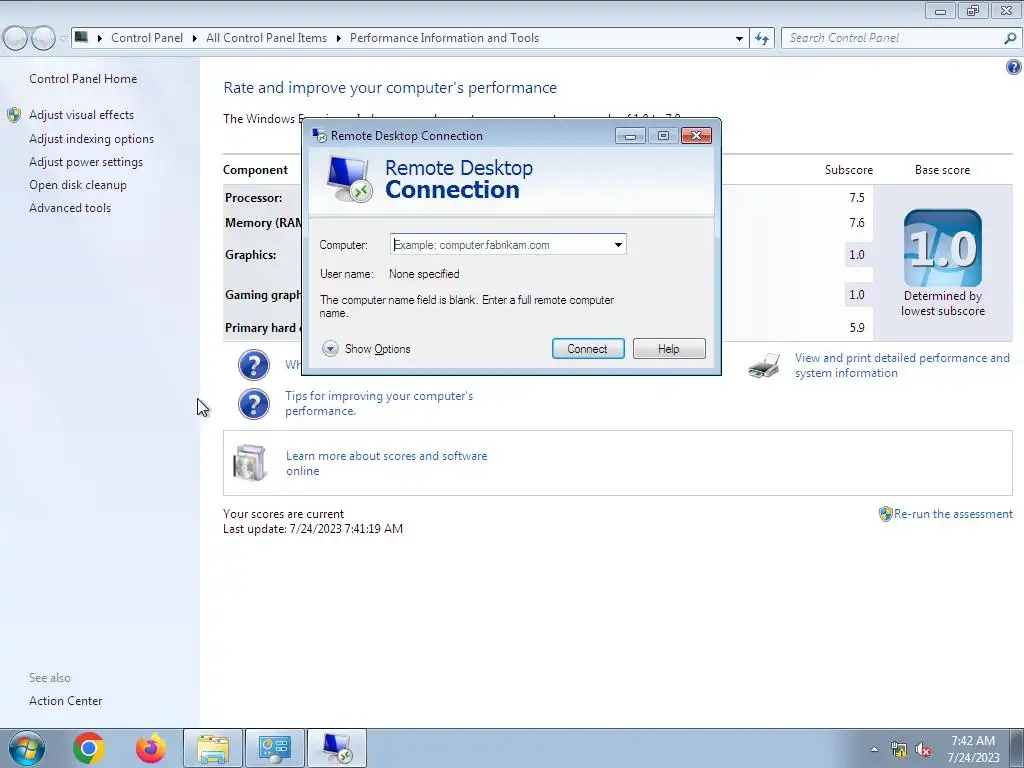Click All Control Panel Items breadcrumb
This screenshot has height=768, width=1024.
pyautogui.click(x=266, y=38)
